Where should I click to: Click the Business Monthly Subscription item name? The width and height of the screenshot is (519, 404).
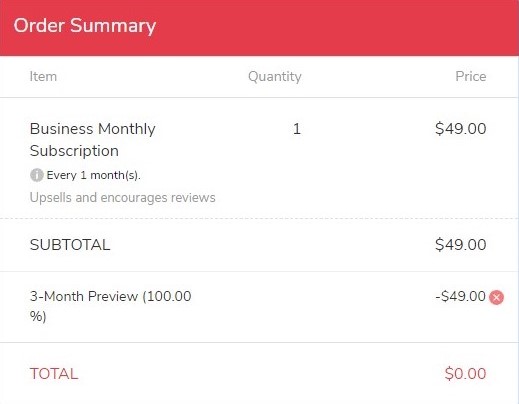coord(93,140)
